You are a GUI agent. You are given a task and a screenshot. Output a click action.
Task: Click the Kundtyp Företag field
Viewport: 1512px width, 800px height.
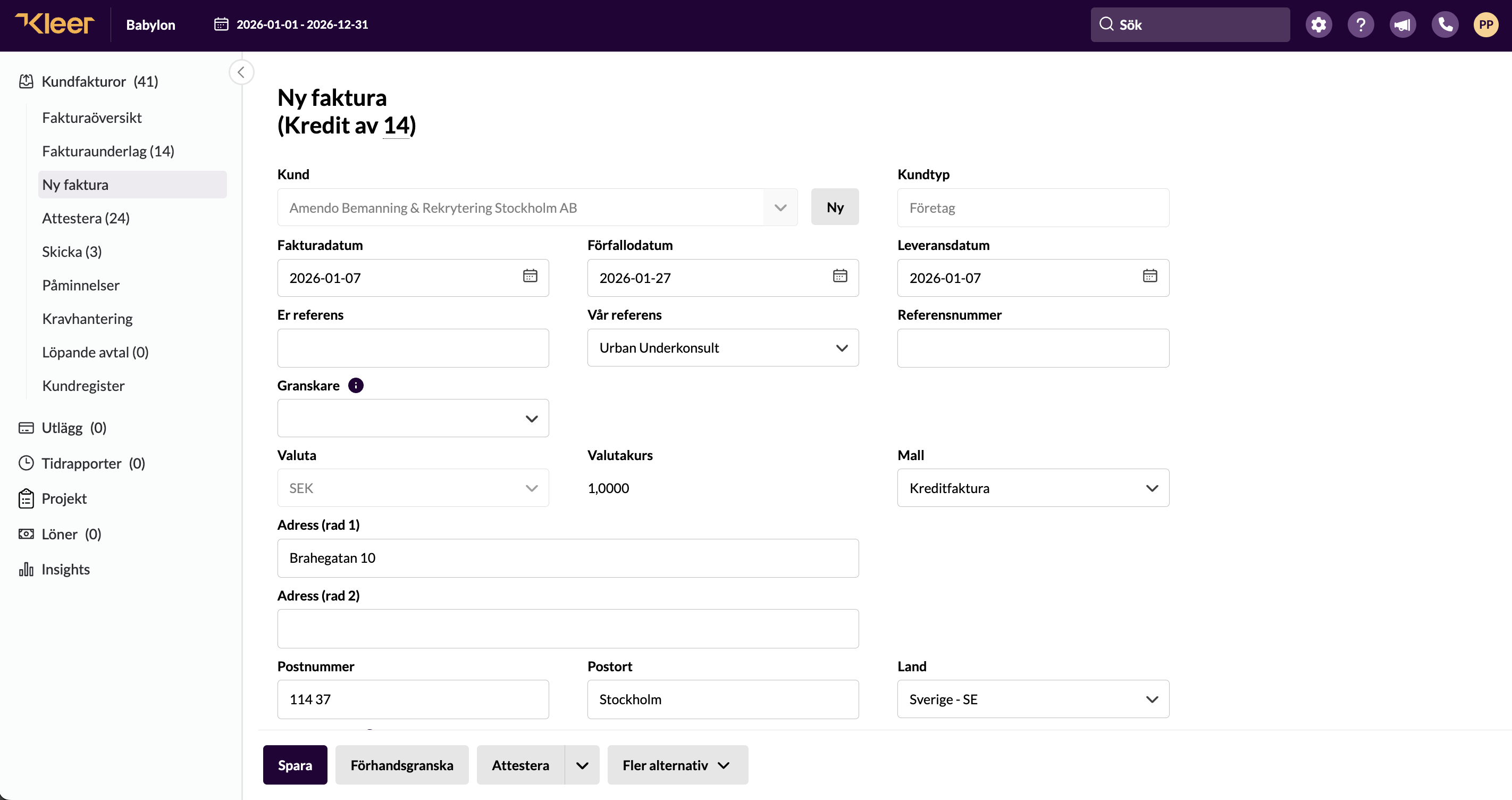1033,208
